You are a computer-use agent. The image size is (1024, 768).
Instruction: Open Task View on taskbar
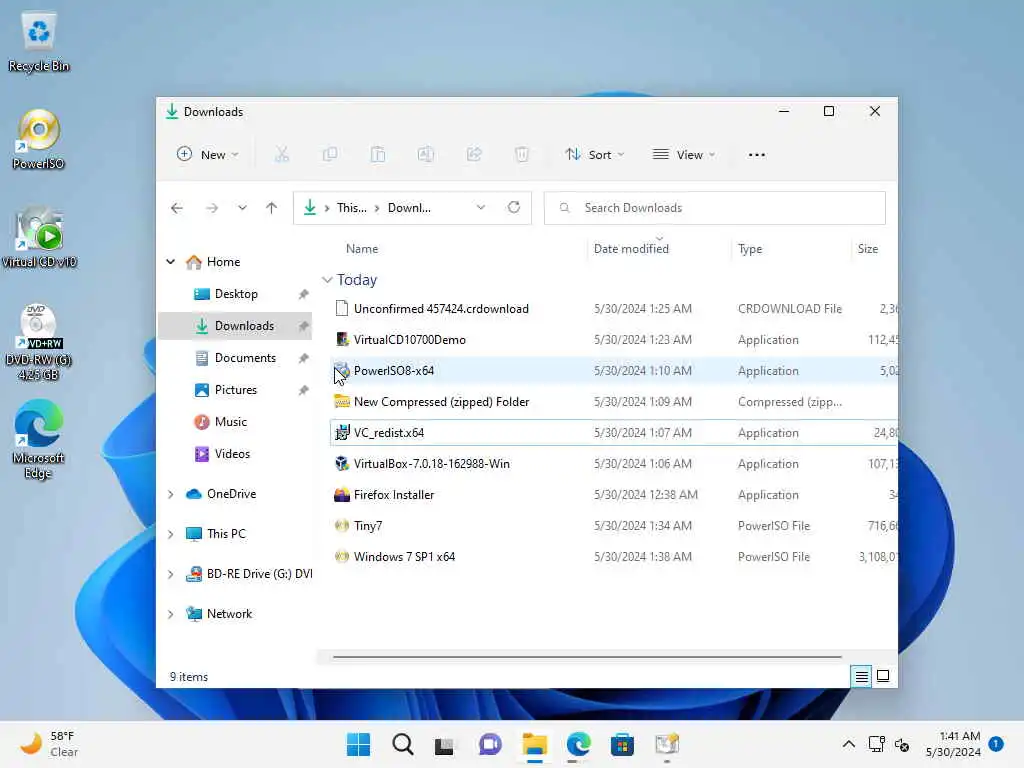point(445,744)
